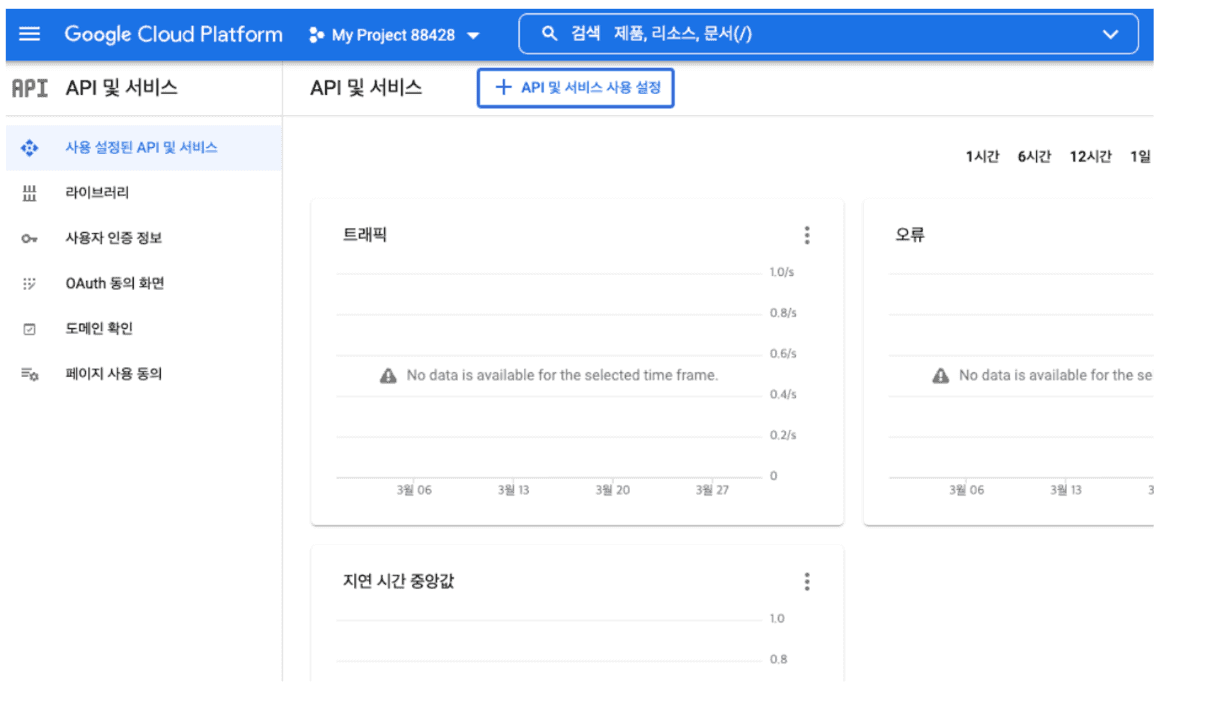
Task: Click the search input field
Action: coord(828,34)
